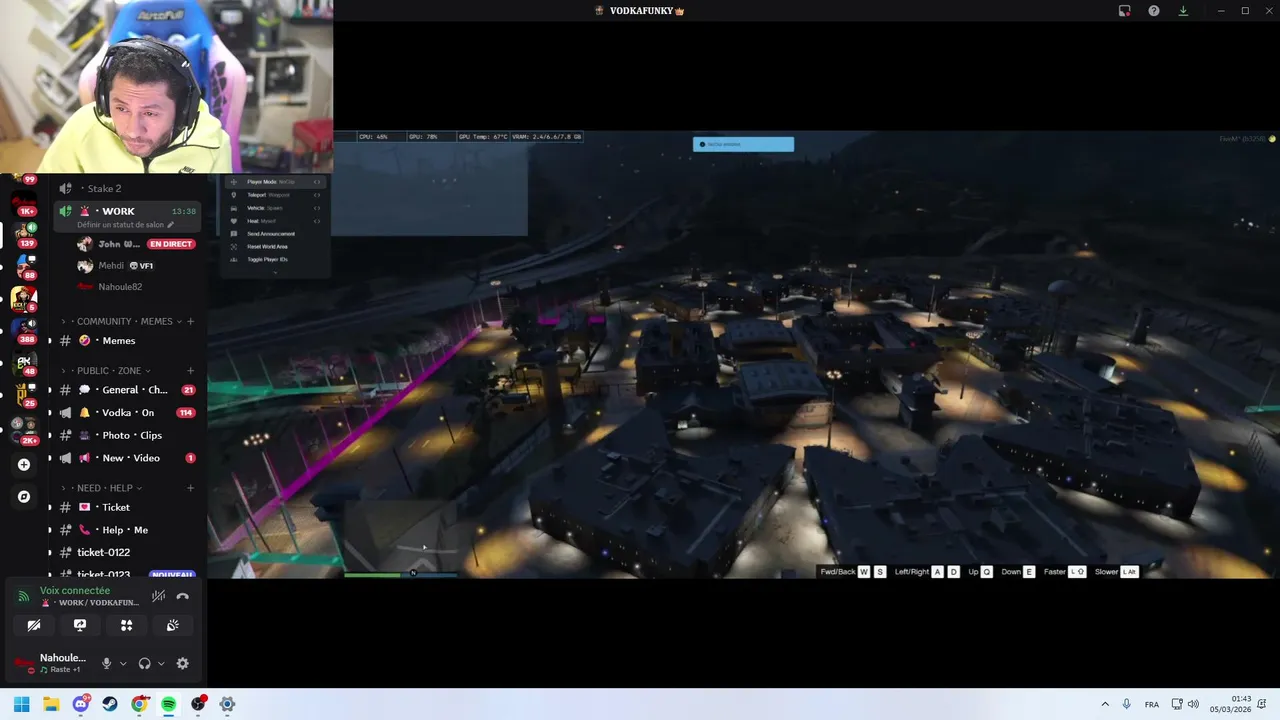This screenshot has height=720, width=1280.
Task: Select Toggle Player IDs in game menu
Action: tap(276, 260)
